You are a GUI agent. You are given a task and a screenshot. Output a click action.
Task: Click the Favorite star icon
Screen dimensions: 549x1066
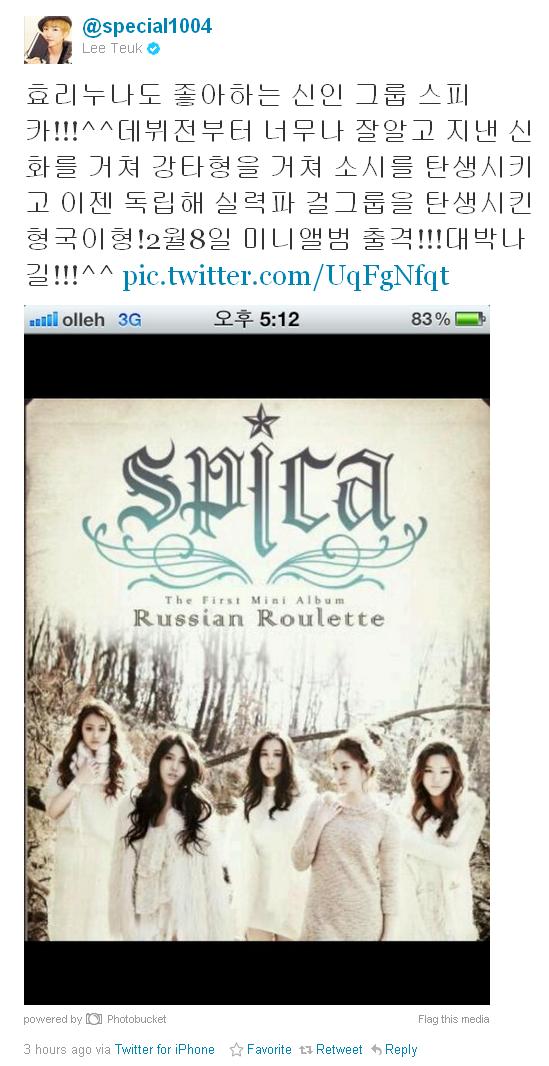tap(236, 1049)
